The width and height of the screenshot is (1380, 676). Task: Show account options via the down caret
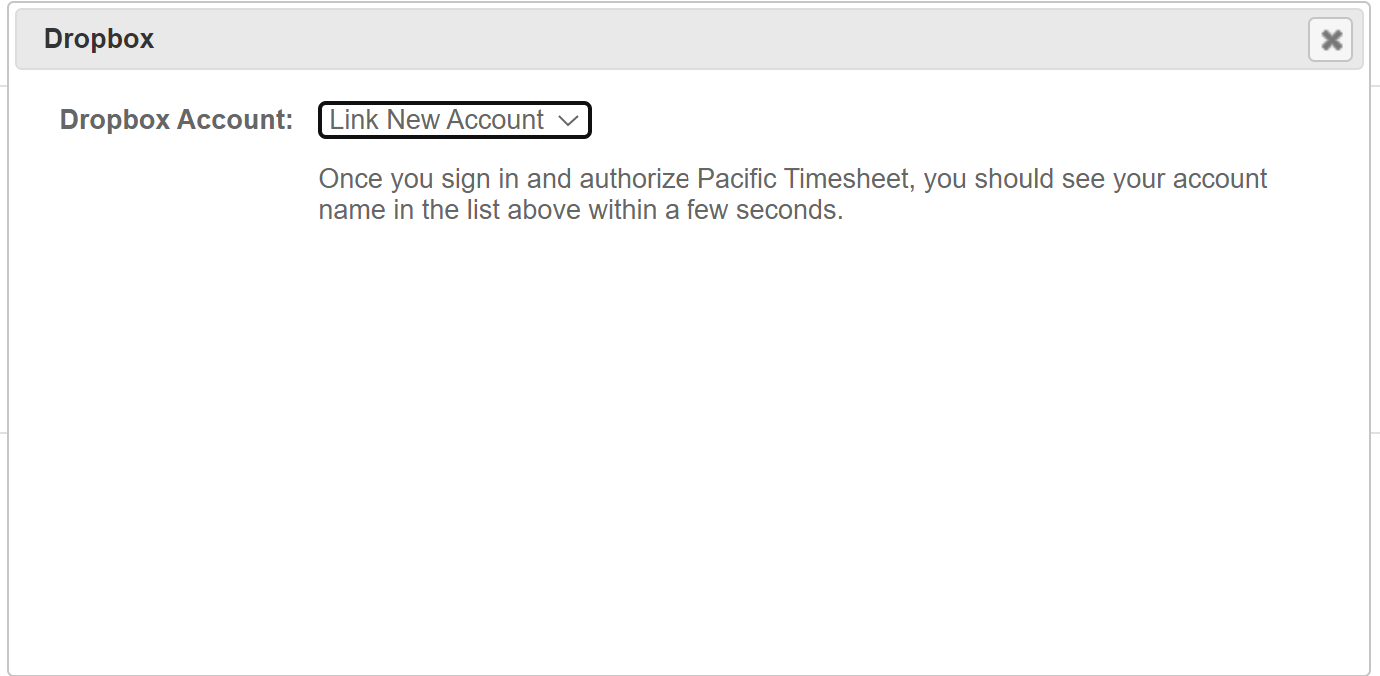click(x=568, y=121)
